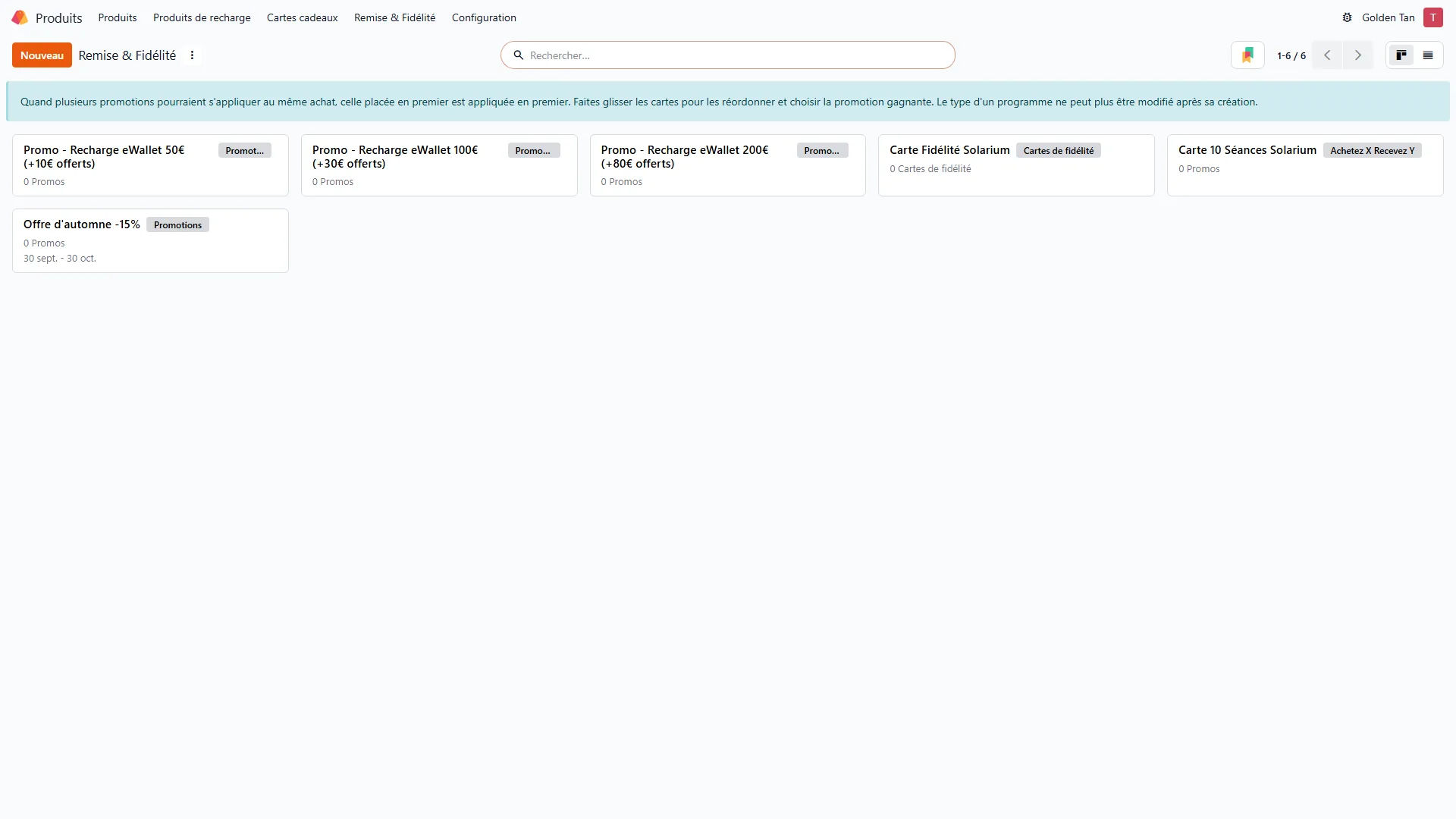Open Promo - Recharge eWallet 200€ card
The height and width of the screenshot is (819, 1456).
click(728, 165)
